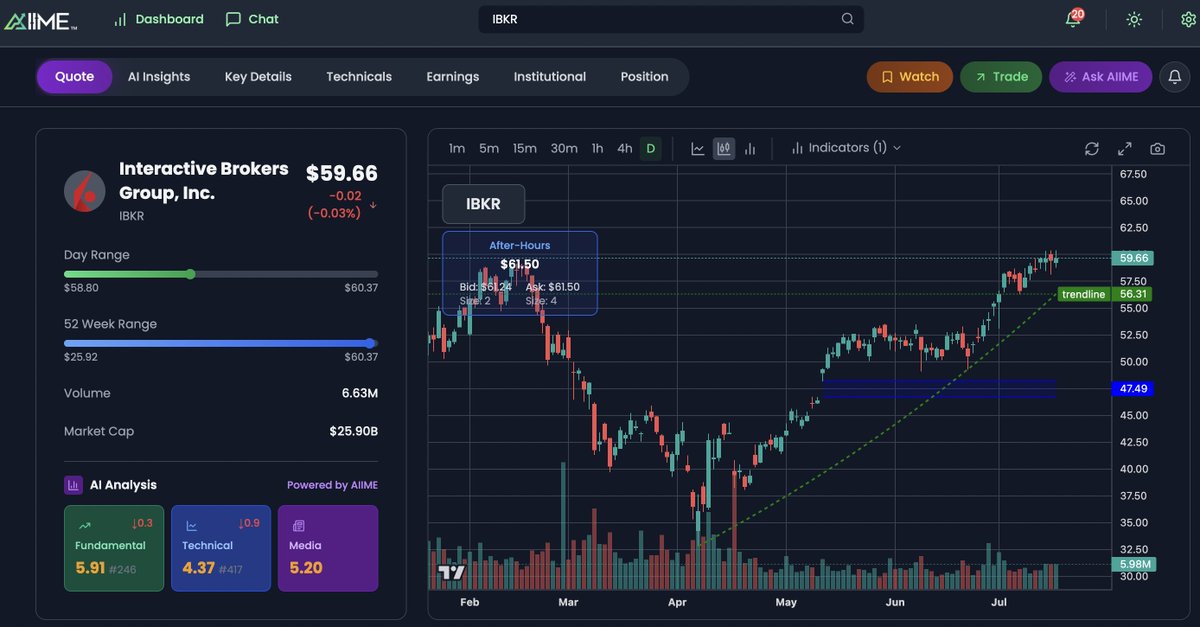Screen dimensions: 1200x627
Task: Select the 1h chart interval
Action: (597, 148)
